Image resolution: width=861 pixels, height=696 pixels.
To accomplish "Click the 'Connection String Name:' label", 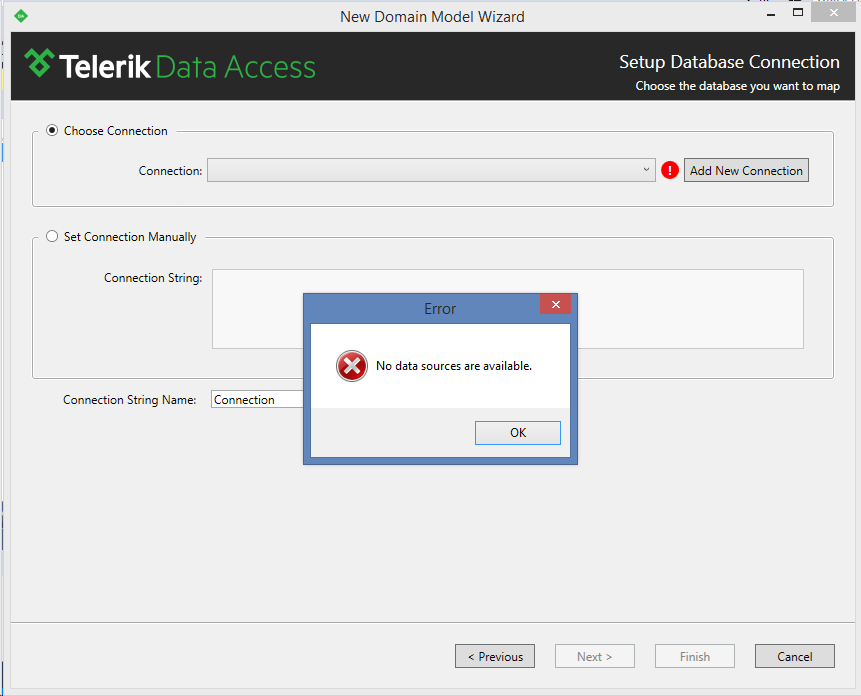I will [x=130, y=400].
